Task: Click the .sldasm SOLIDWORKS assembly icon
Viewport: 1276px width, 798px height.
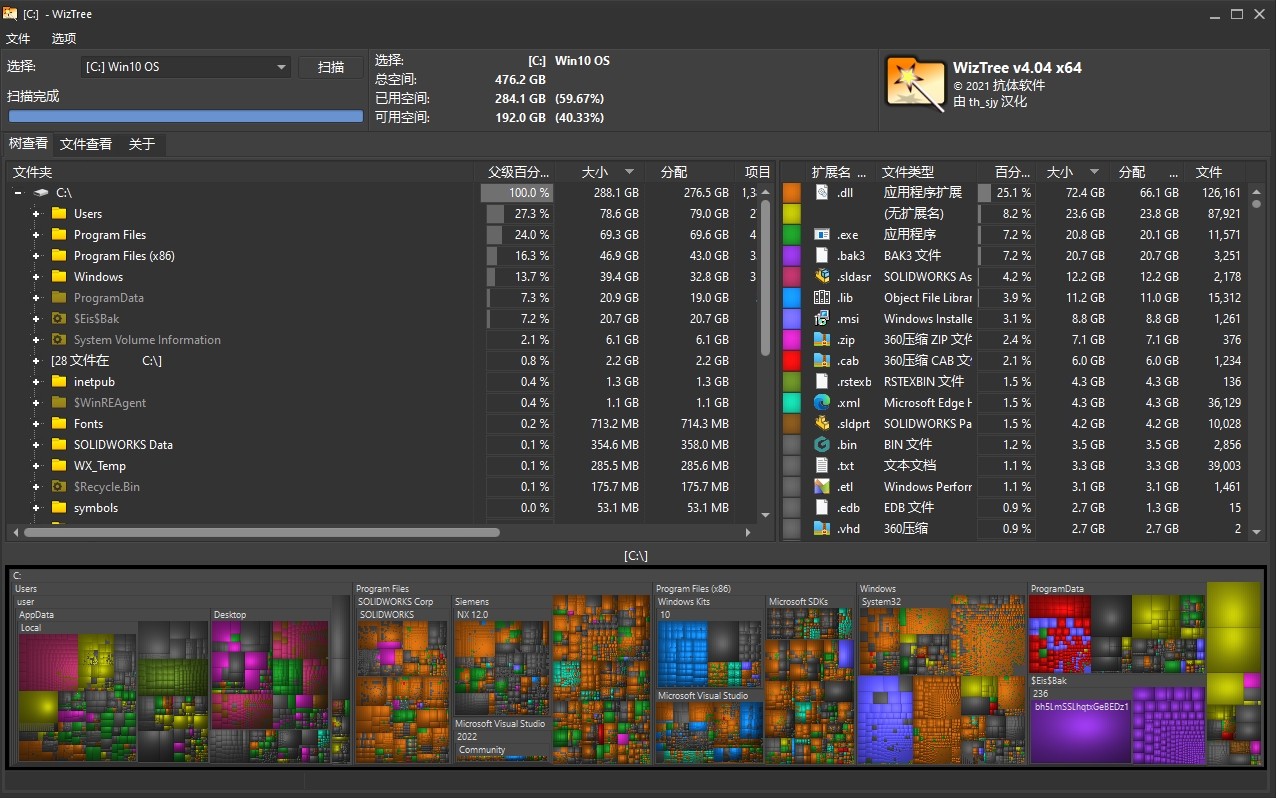Action: (x=822, y=277)
